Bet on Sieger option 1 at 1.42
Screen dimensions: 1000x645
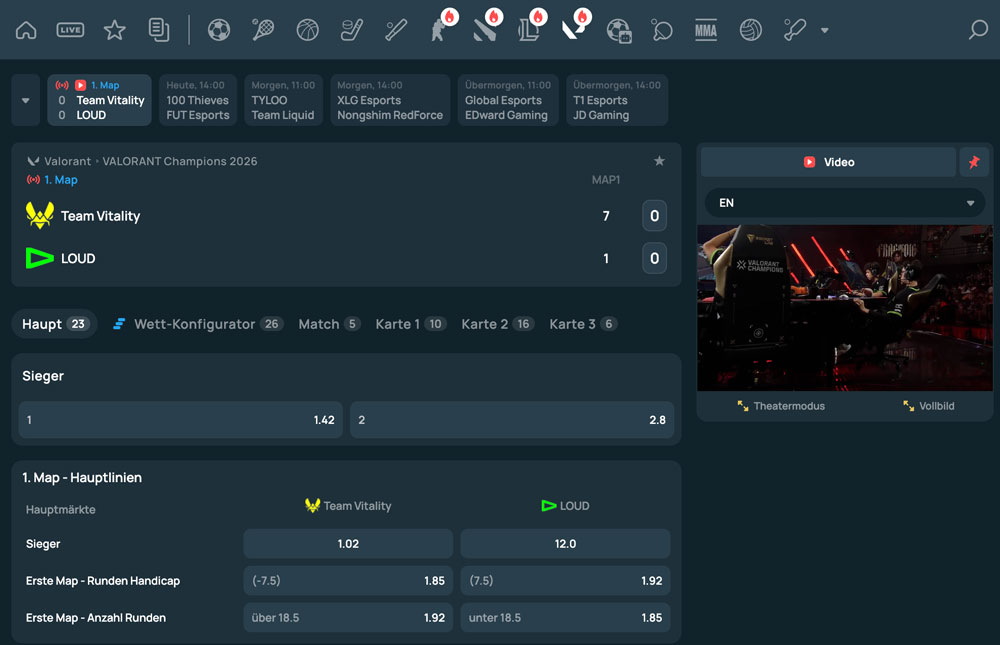(x=180, y=420)
